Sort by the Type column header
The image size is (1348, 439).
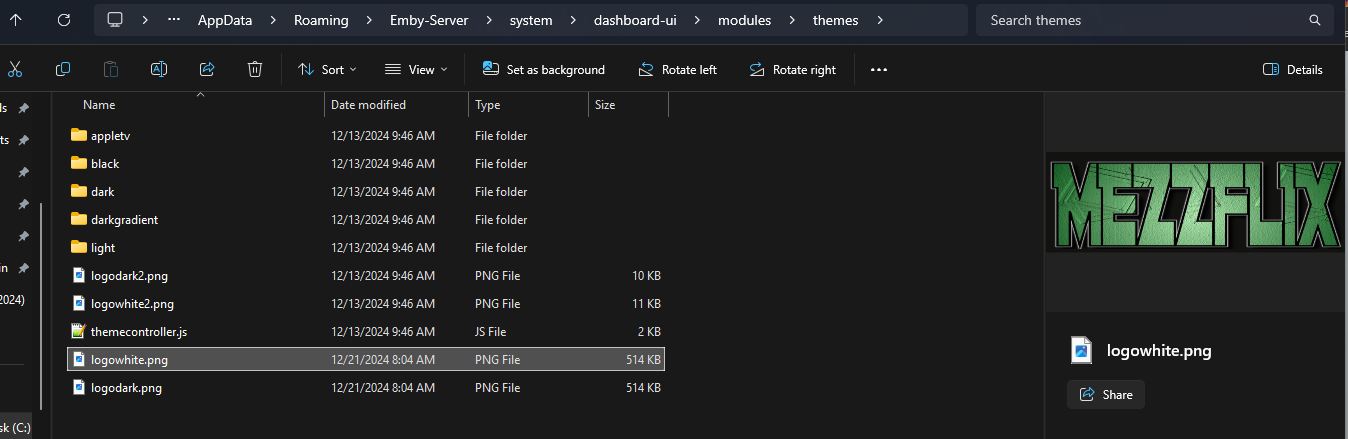pyautogui.click(x=488, y=104)
